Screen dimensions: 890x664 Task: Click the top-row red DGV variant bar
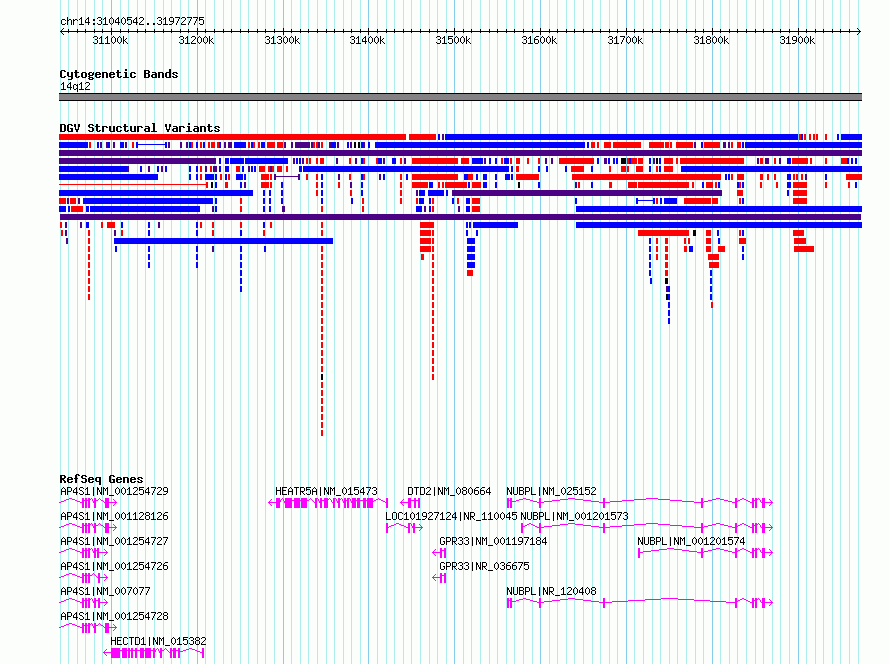pos(233,137)
